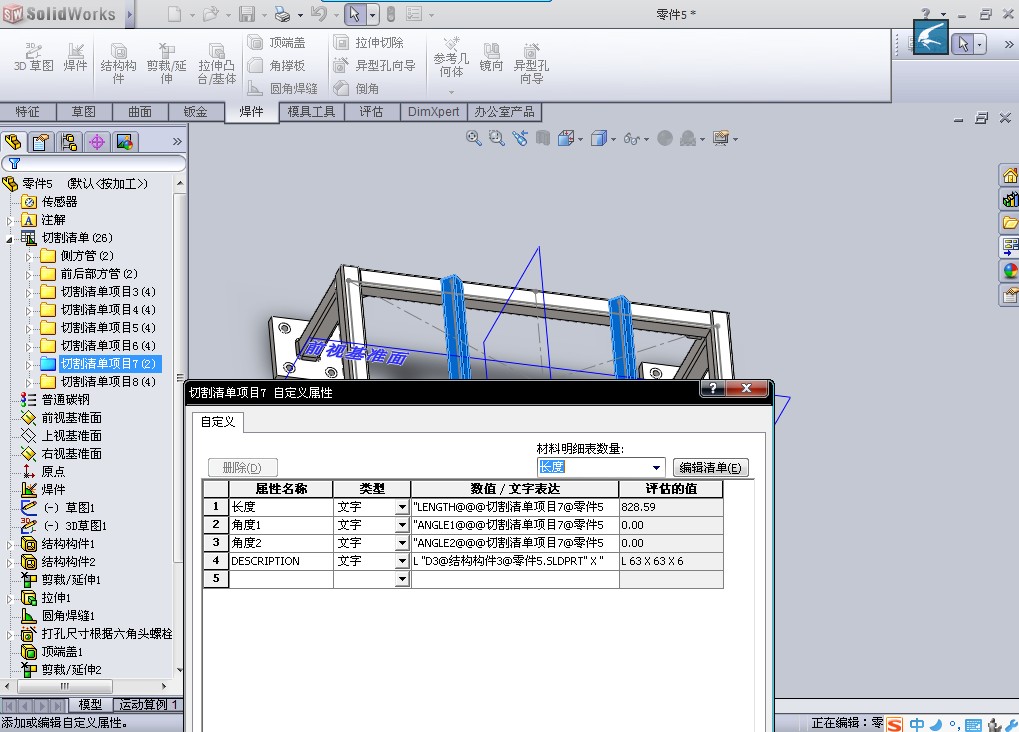Select 切割清单项目3(4) in the tree
Screen dimensions: 1019x732
(x=99, y=292)
